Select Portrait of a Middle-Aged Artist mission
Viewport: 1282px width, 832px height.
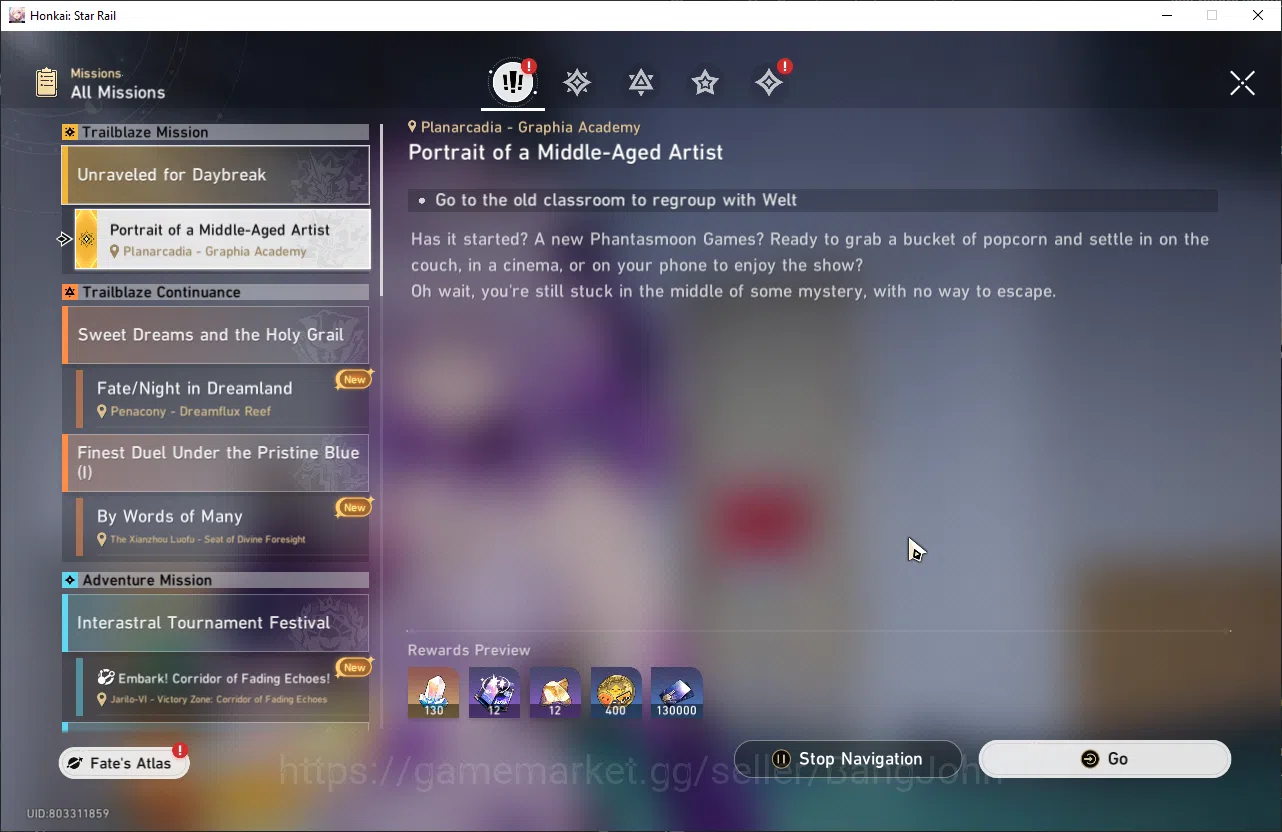tap(222, 239)
